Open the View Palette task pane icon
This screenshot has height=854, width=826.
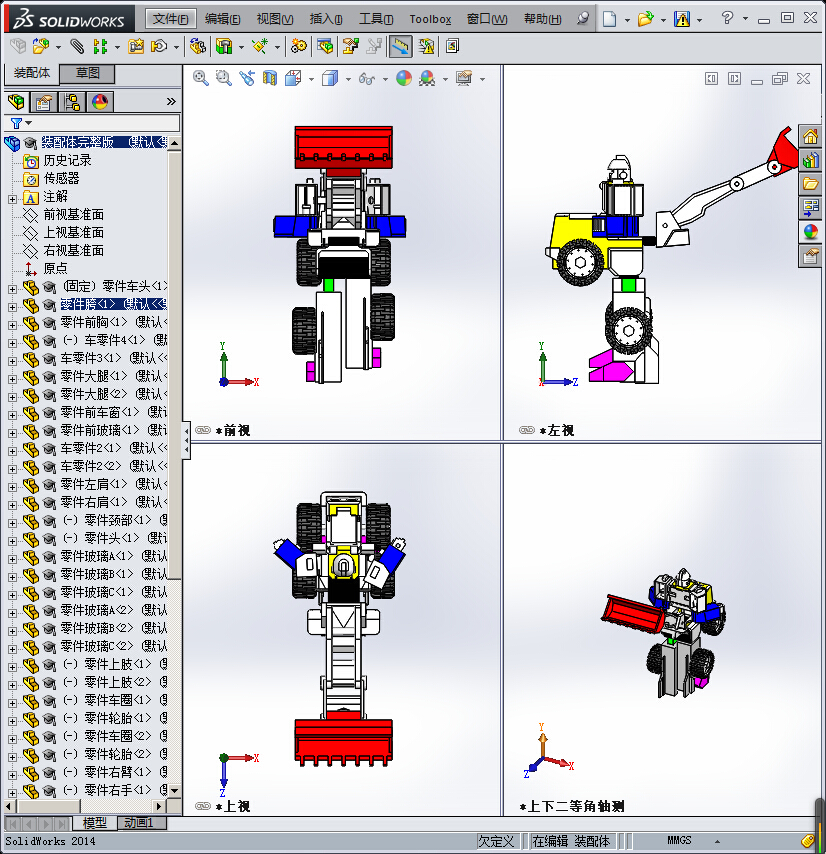pyautogui.click(x=810, y=208)
